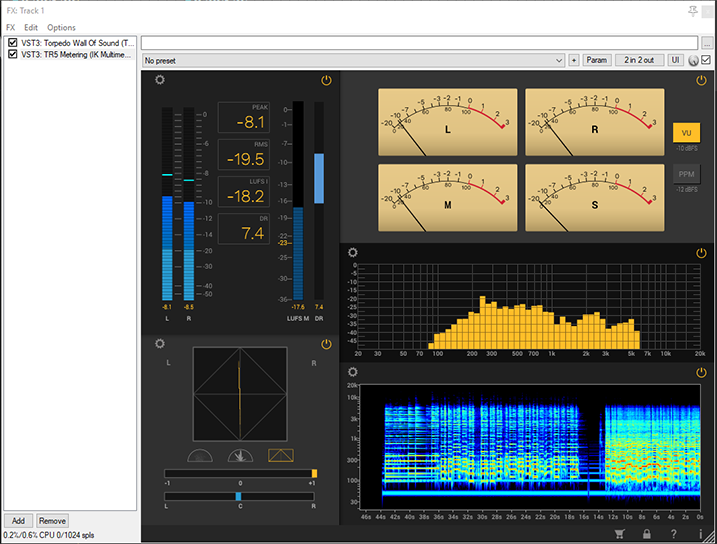Screen dimensions: 717x544
Task: Toggle power for the loudness meter panel
Action: click(326, 80)
